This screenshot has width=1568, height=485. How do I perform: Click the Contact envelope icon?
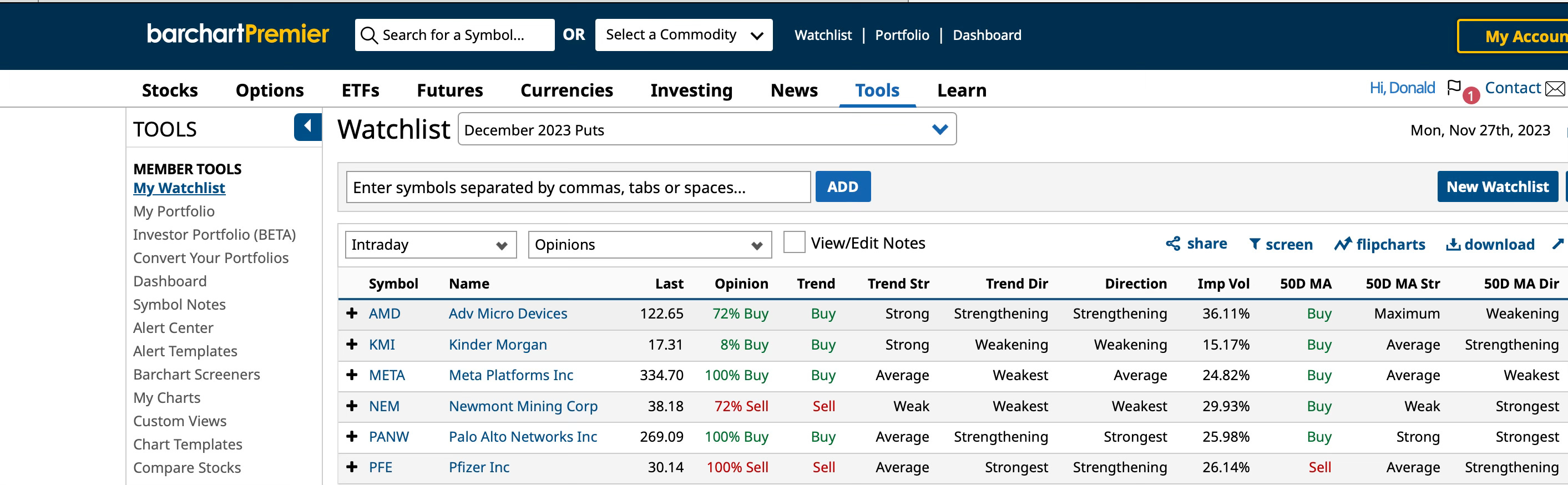(x=1555, y=89)
